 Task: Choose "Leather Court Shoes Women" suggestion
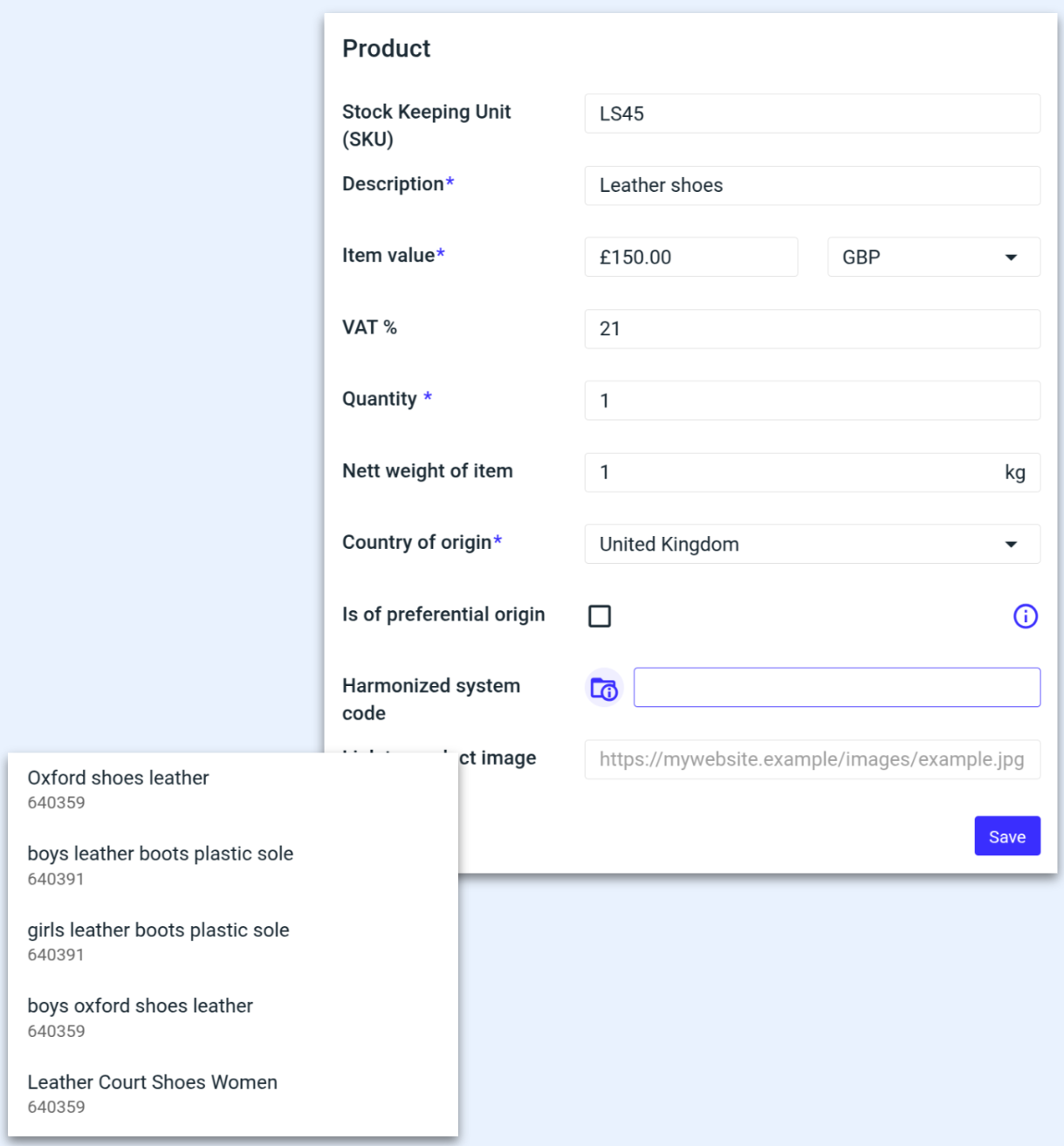[154, 1082]
